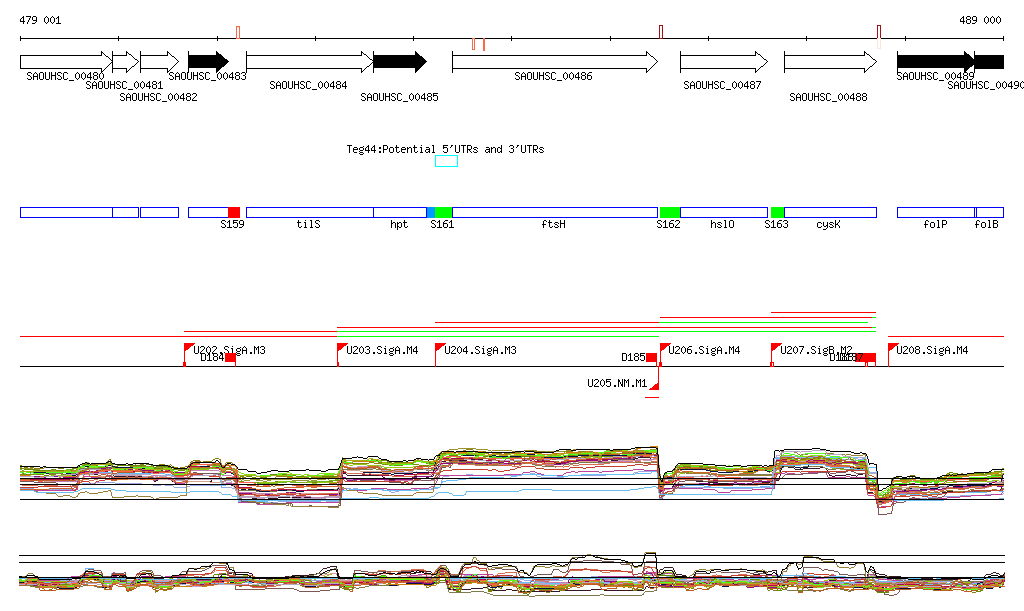Viewport: 1024px width, 611px height.
Task: Click the U204.SigA.M3 promoter flag
Action: pyautogui.click(x=440, y=349)
